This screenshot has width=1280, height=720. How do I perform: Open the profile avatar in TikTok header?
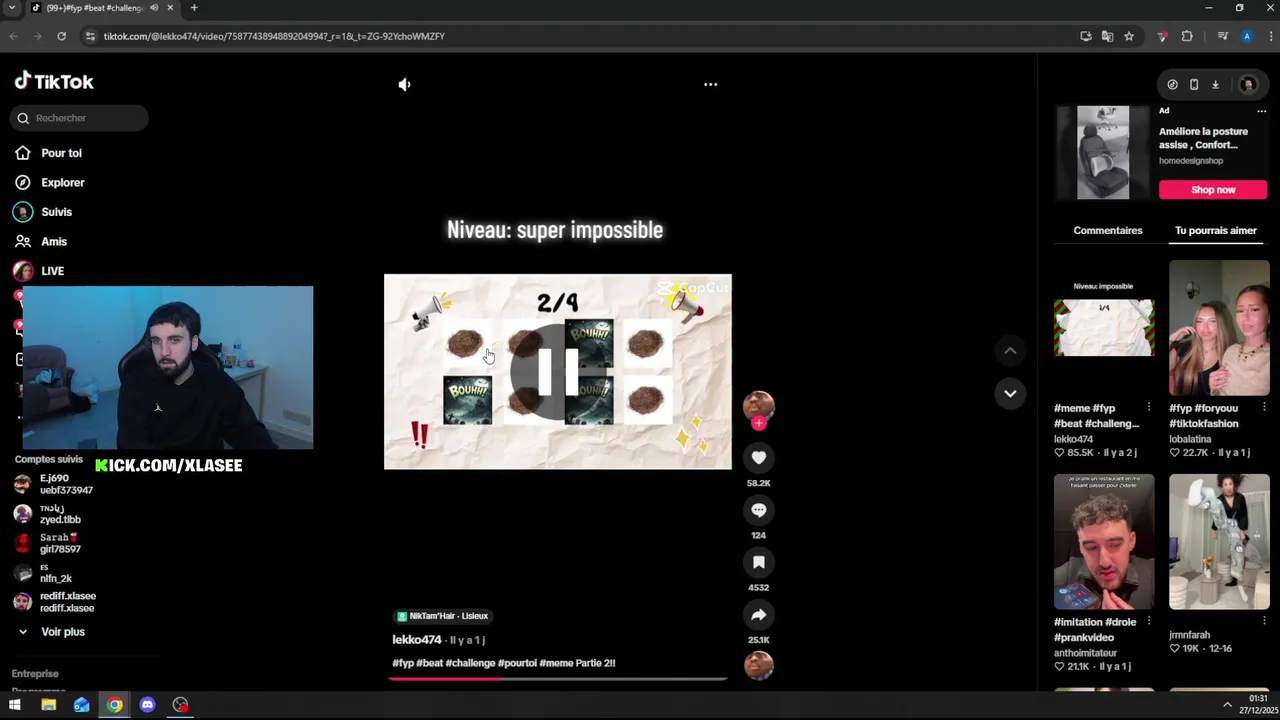point(1247,85)
